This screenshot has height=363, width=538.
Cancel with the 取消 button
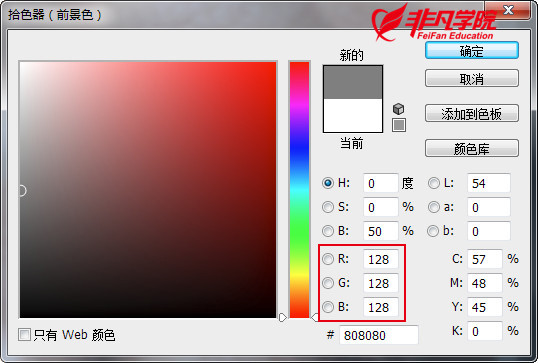pyautogui.click(x=472, y=79)
